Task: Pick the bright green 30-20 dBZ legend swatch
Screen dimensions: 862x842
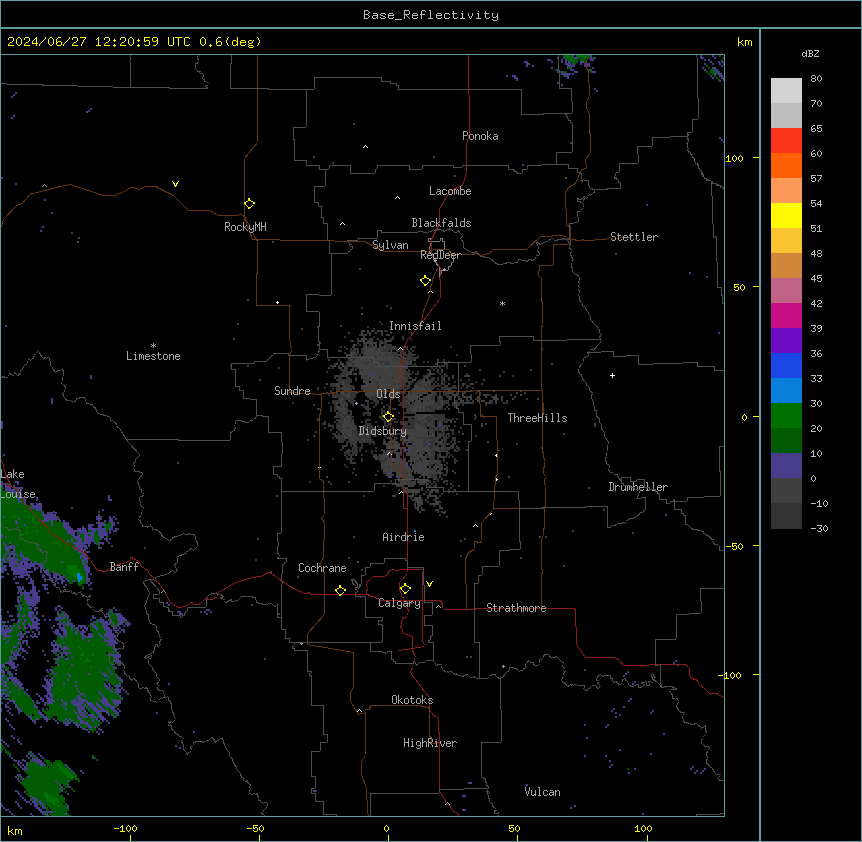Action: pyautogui.click(x=786, y=416)
